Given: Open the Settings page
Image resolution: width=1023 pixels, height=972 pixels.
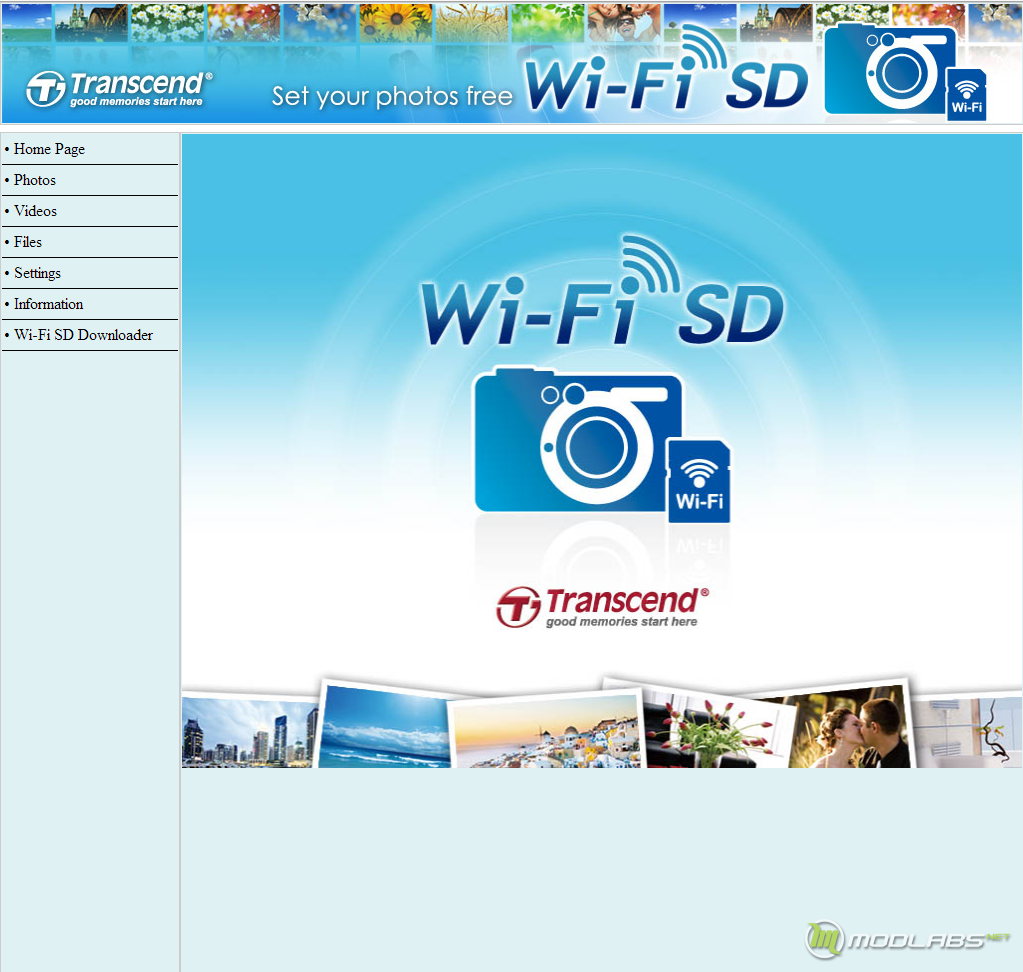Looking at the screenshot, I should (37, 273).
